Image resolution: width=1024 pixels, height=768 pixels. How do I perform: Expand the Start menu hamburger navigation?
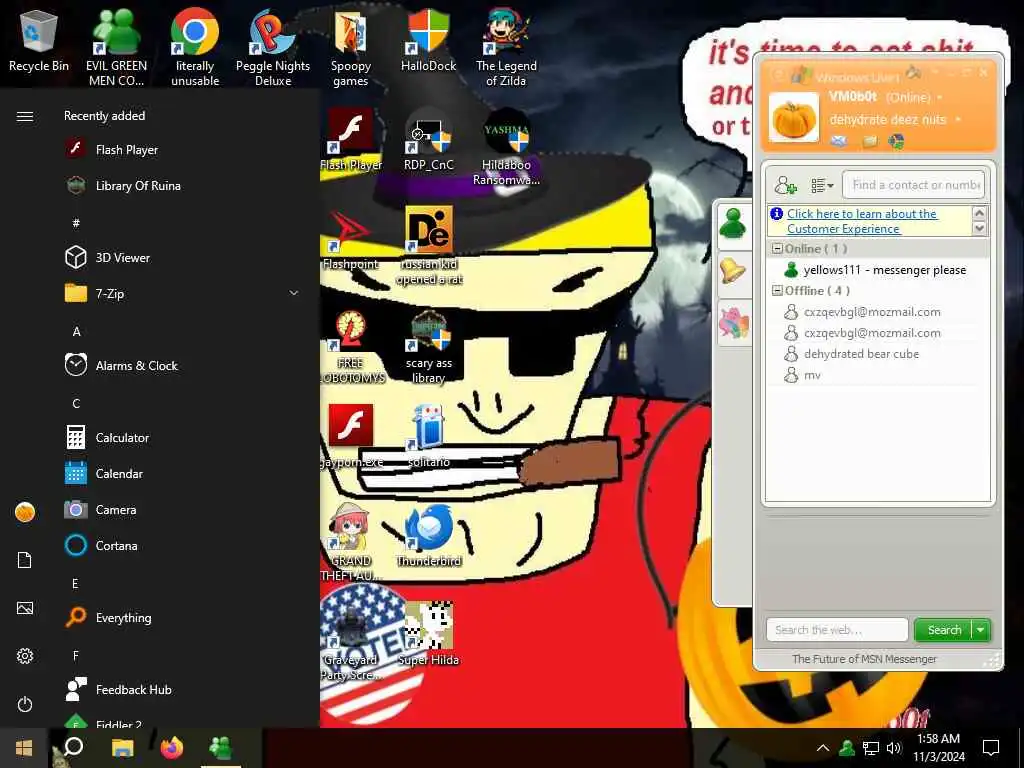25,116
